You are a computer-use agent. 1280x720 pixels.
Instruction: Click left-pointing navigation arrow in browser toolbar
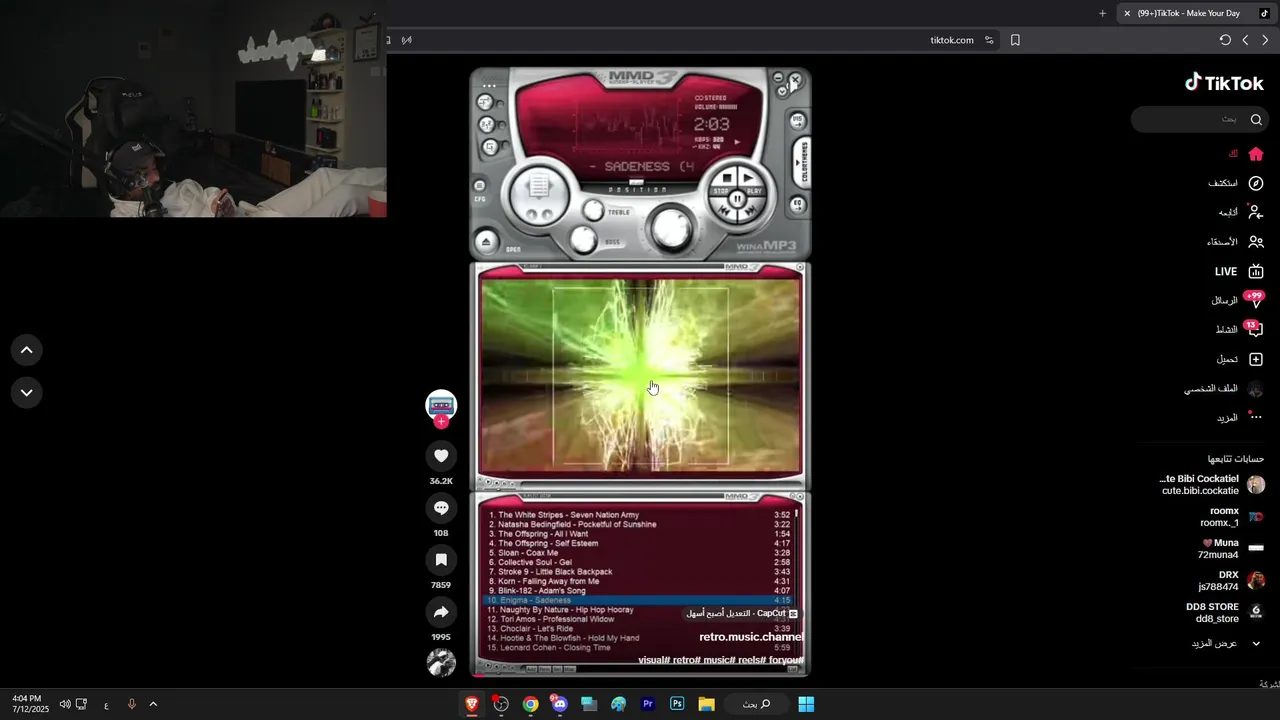pyautogui.click(x=1245, y=40)
